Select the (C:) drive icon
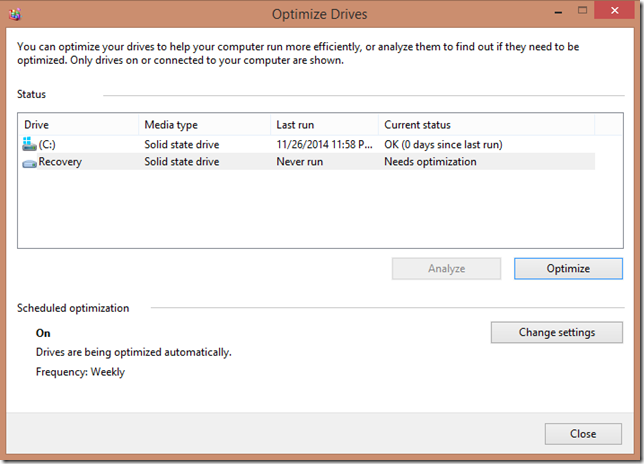Screen dimensions: 644x464 point(28,145)
